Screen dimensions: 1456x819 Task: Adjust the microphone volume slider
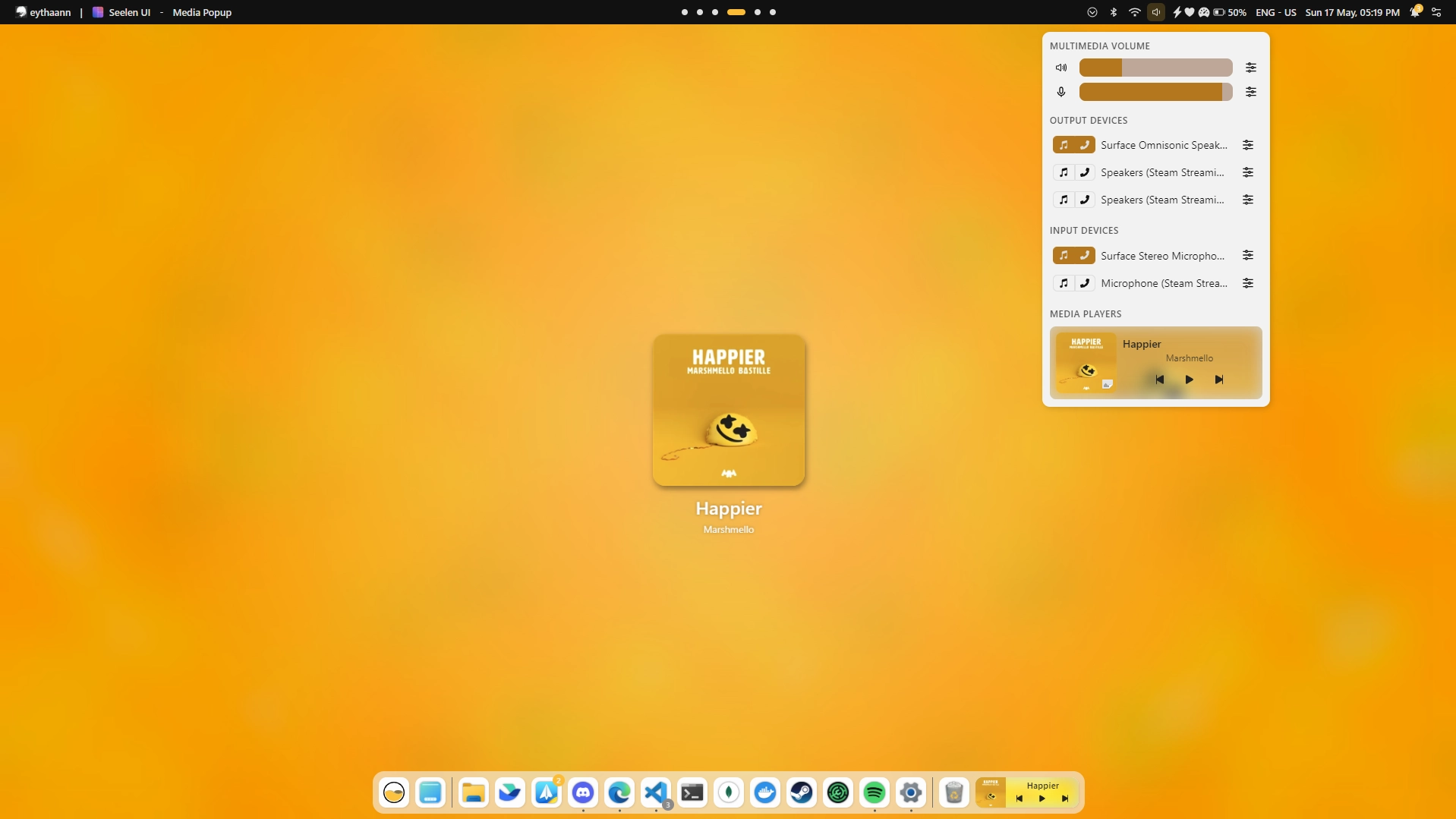click(1155, 92)
